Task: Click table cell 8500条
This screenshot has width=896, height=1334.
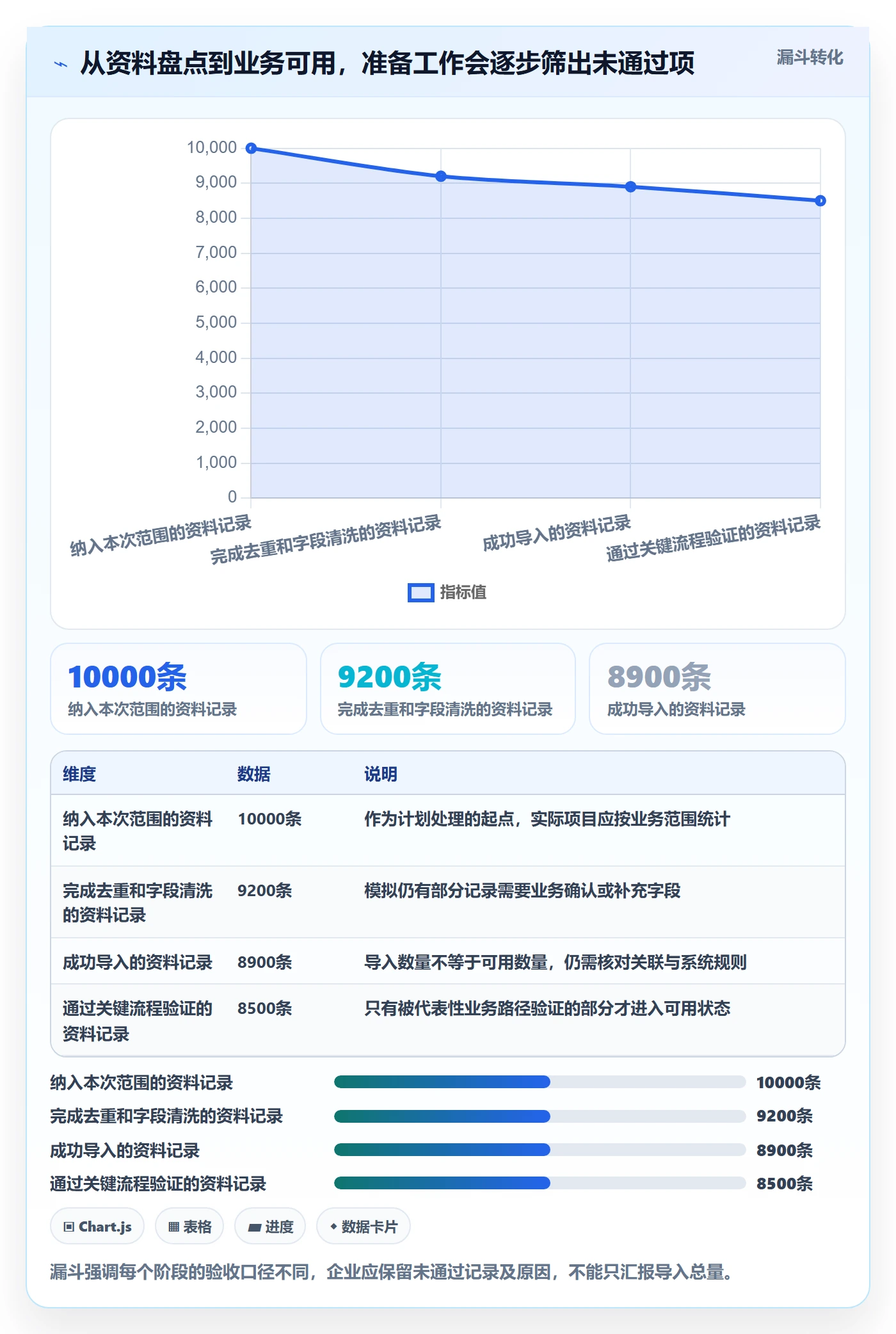Action: click(265, 1008)
